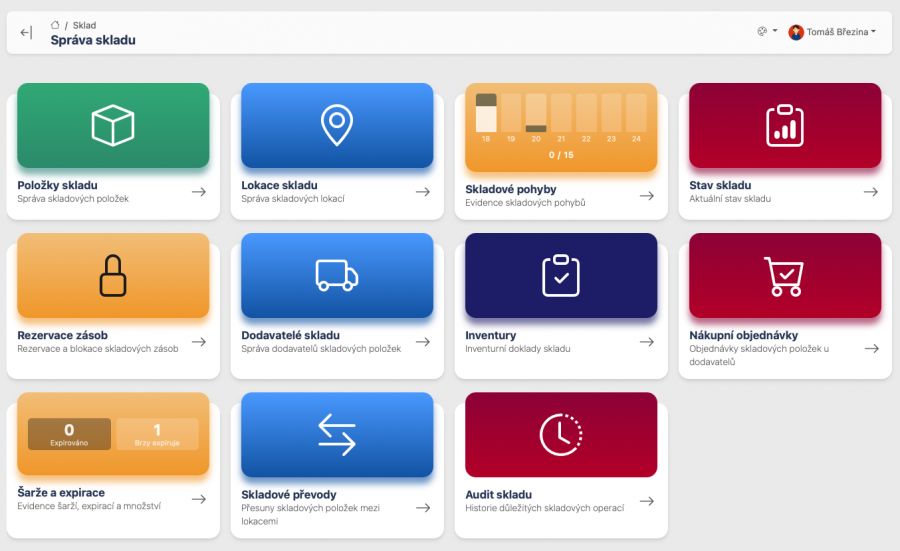Click the Inventury clipboard check icon
Viewport: 900px width, 551px height.
[x=561, y=276]
